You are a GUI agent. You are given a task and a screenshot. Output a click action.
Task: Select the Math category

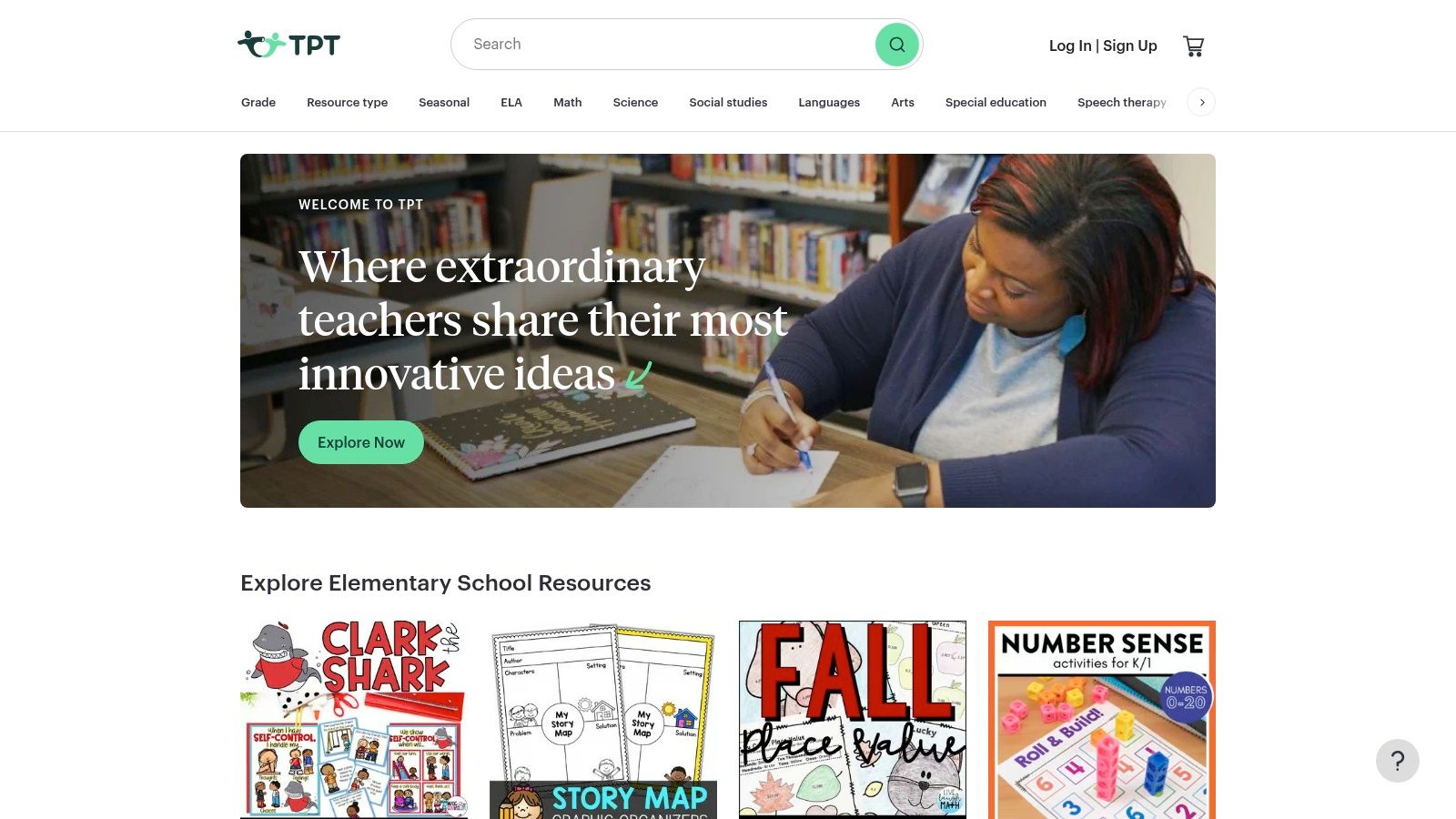click(568, 102)
